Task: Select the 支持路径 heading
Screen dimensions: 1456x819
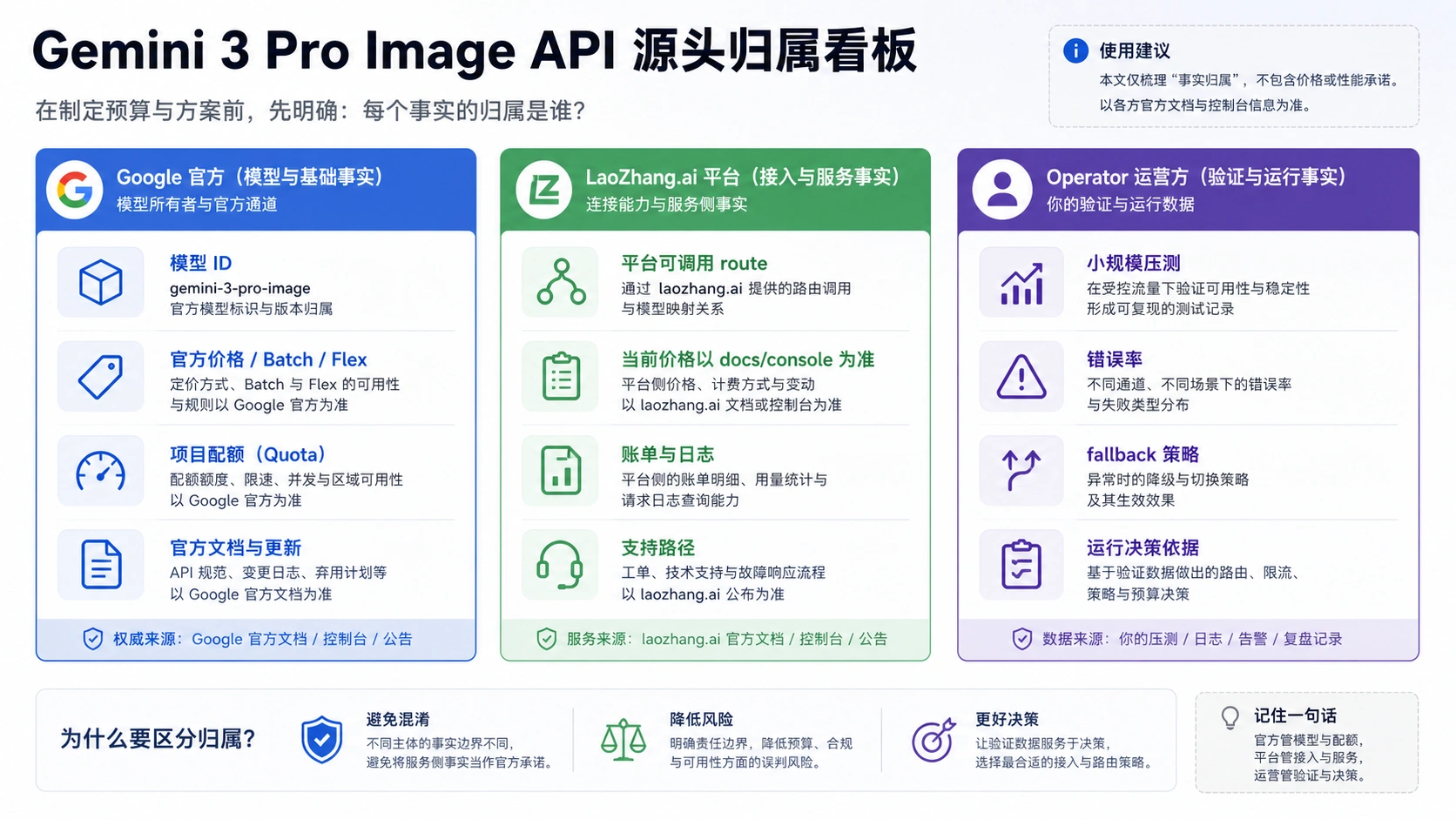Action: (x=657, y=547)
